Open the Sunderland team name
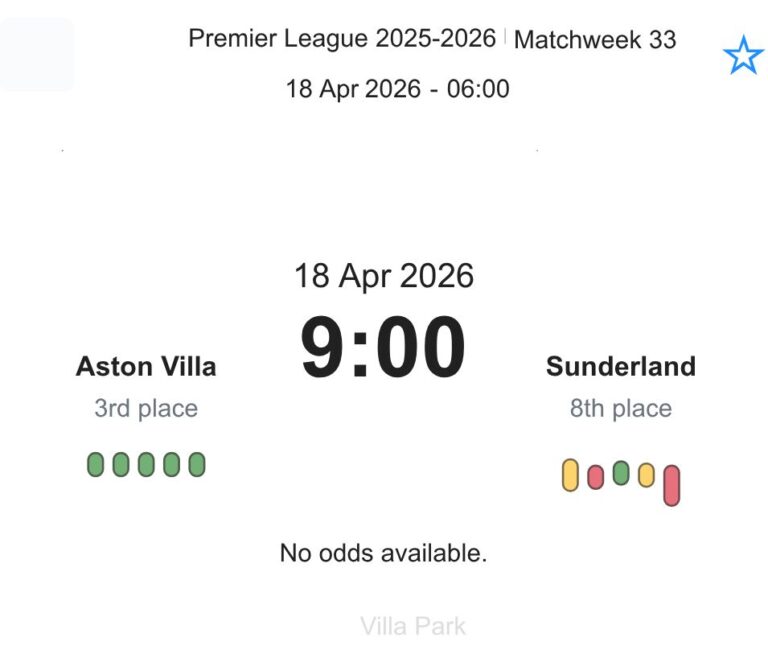Screen dimensions: 768x654 pyautogui.click(x=620, y=367)
